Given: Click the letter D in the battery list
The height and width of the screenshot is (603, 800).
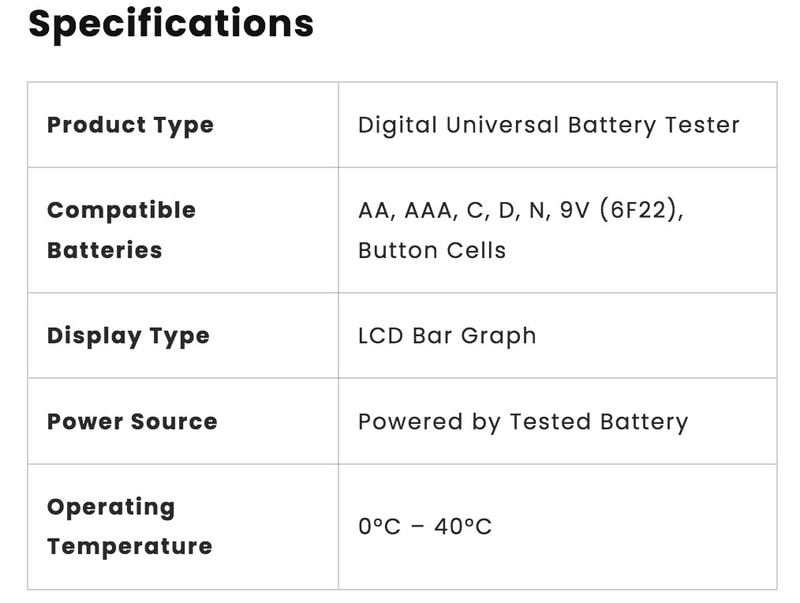Looking at the screenshot, I should point(508,211).
